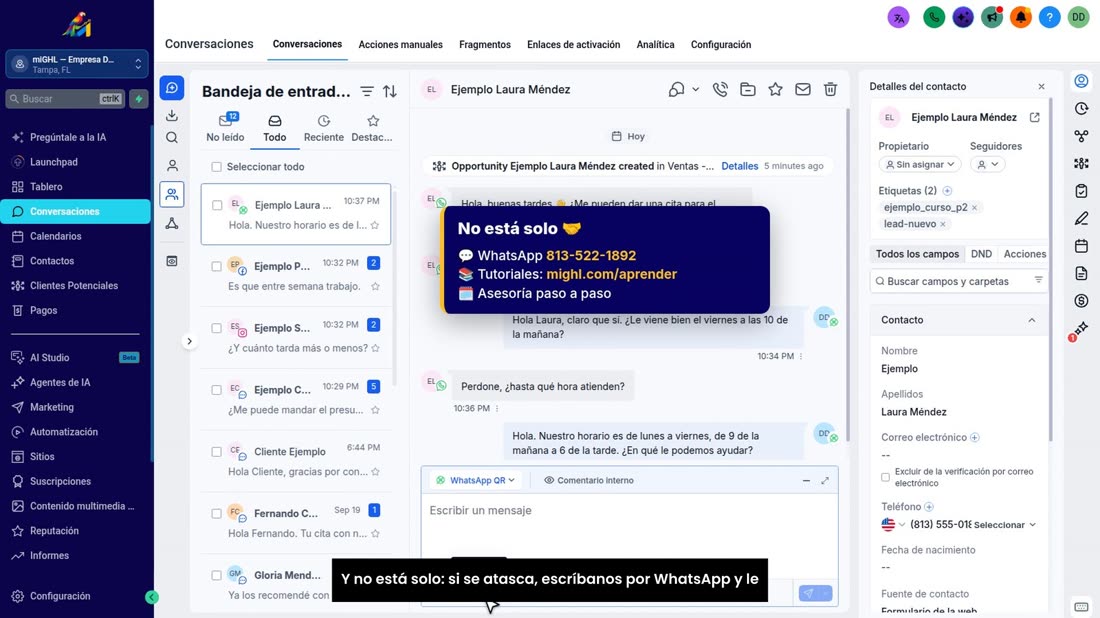Open the dropdown arrow next to chat bubble icon
1100x618 pixels.
(x=696, y=89)
